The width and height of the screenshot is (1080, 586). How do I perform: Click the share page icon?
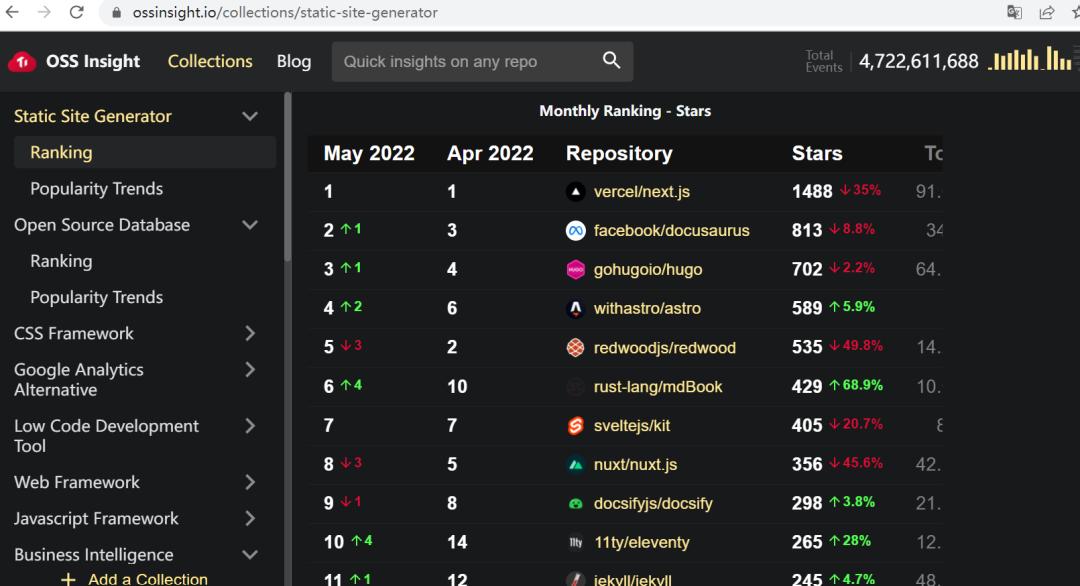coord(1047,12)
